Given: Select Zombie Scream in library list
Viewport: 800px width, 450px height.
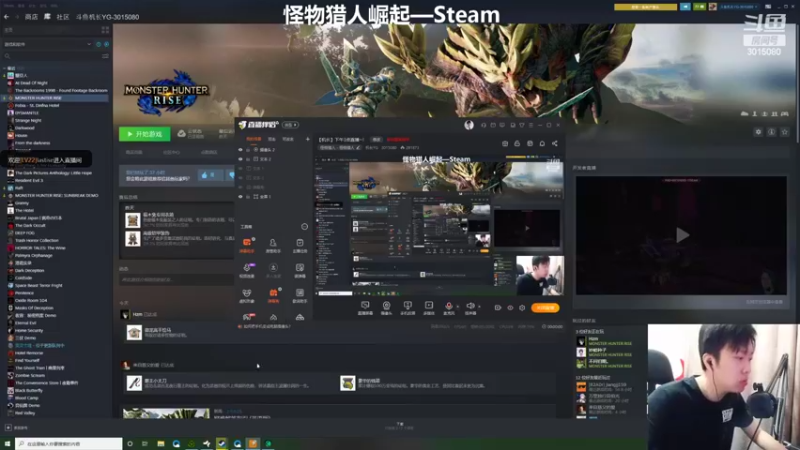Looking at the screenshot, I should coord(30,376).
